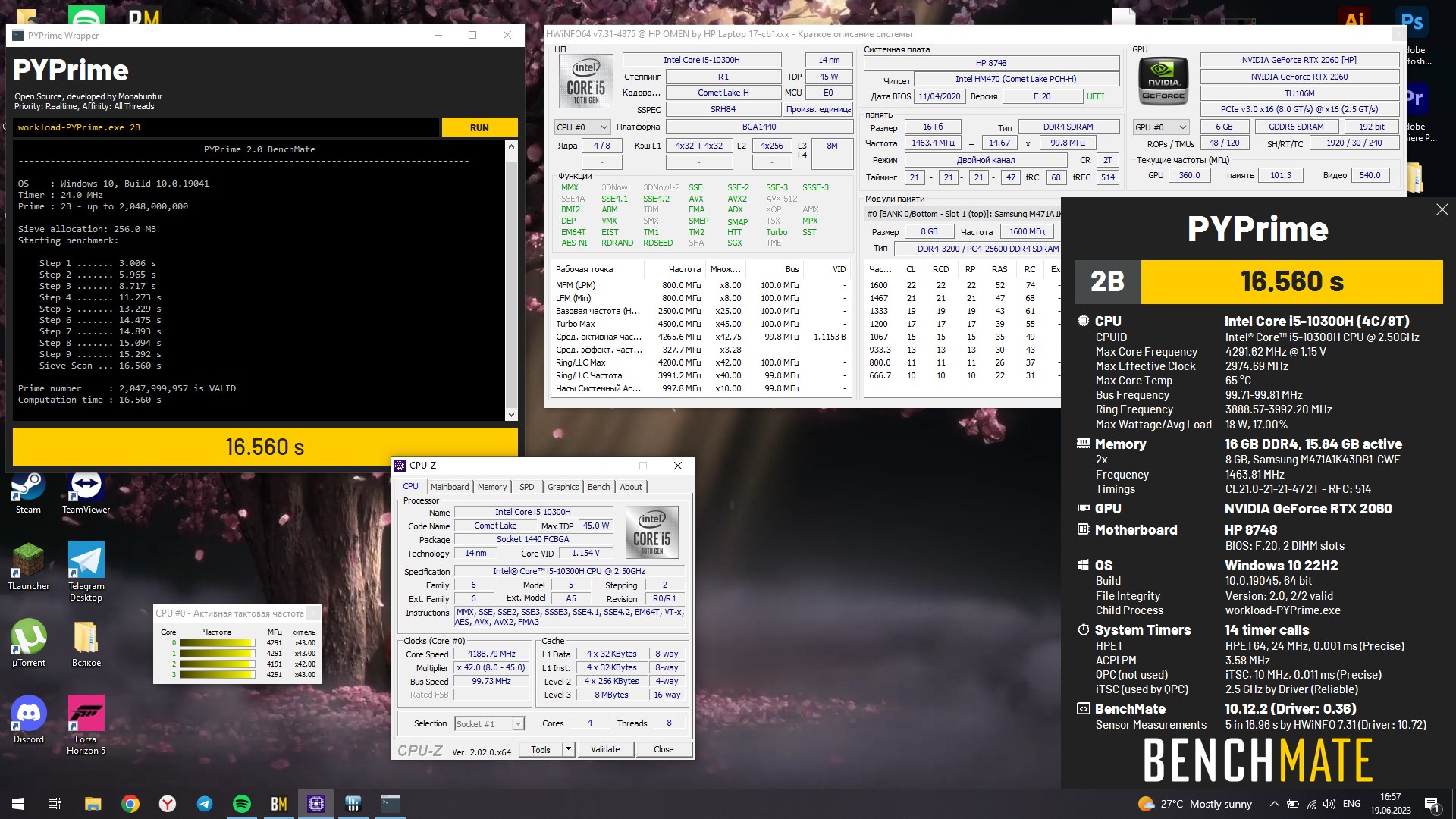The height and width of the screenshot is (819, 1456).
Task: Switch to HWiNFO on the taskbar
Action: click(353, 804)
